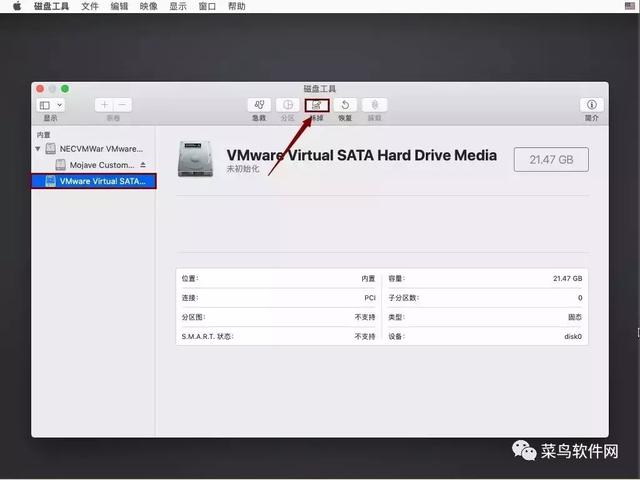Click the hard drive image icon
The width and height of the screenshot is (640, 480).
point(196,159)
